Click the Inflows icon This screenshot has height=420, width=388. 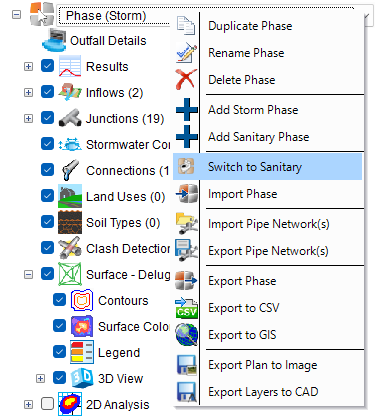70,92
